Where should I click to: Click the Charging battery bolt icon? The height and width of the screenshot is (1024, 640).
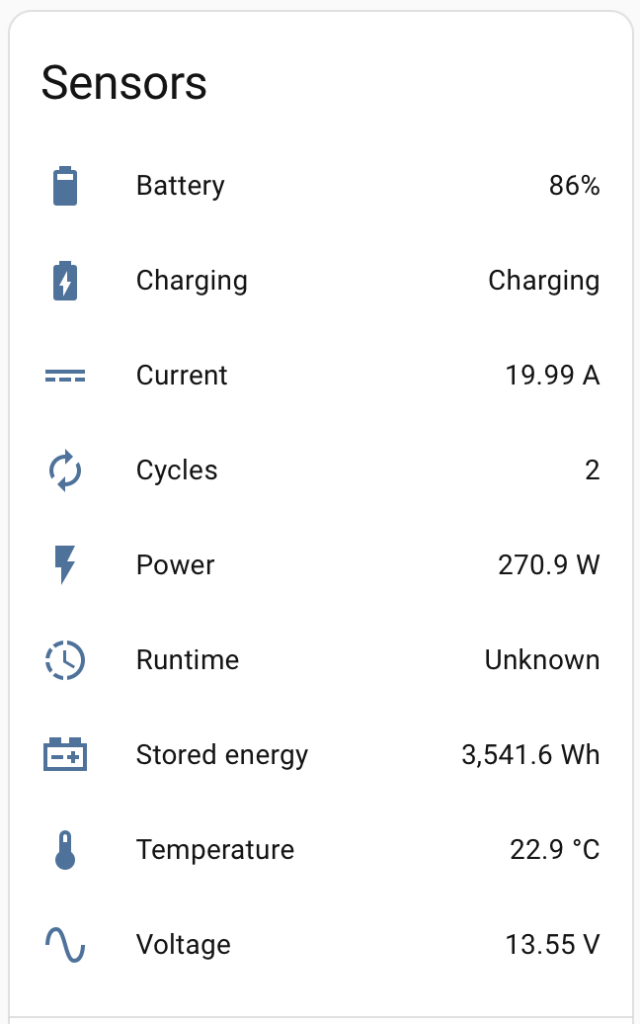point(65,281)
